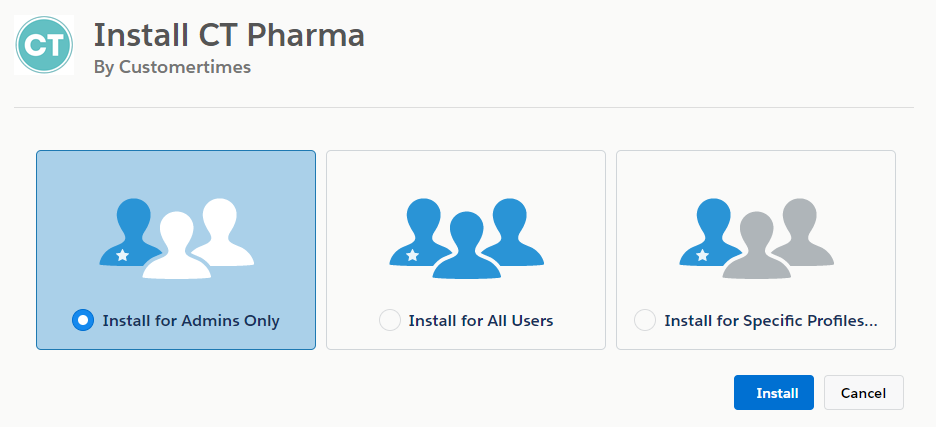
Task: Cancel the package installation
Action: pos(863,393)
